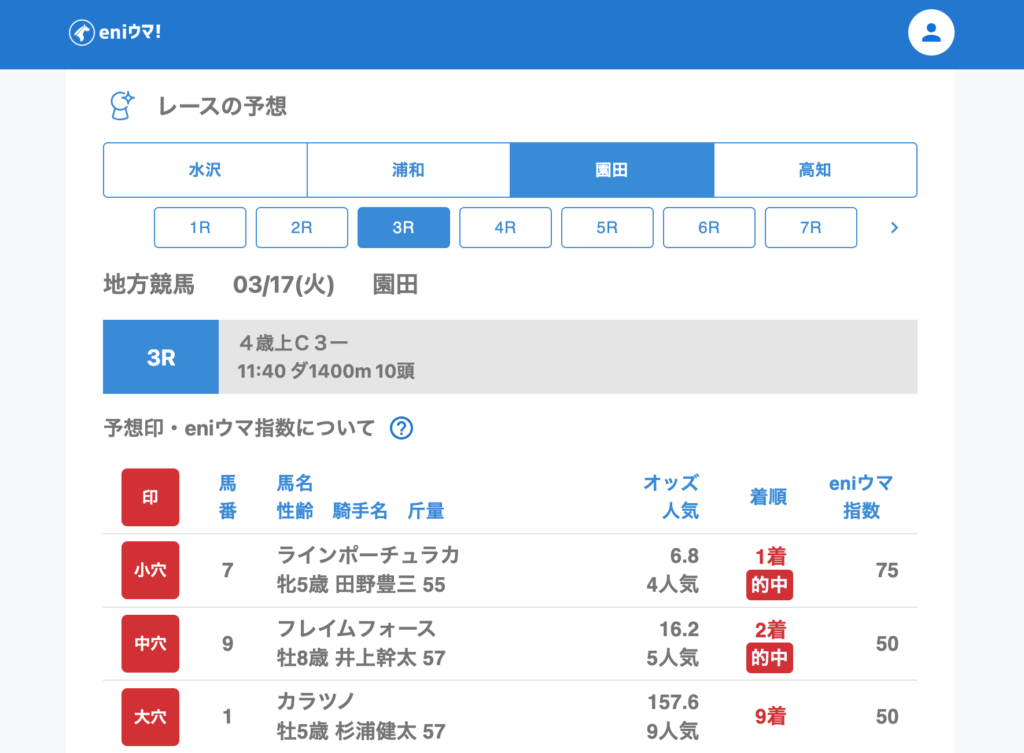Viewport: 1024px width, 753px height.
Task: Switch to the 浦和 racecourse tab
Action: (x=408, y=170)
